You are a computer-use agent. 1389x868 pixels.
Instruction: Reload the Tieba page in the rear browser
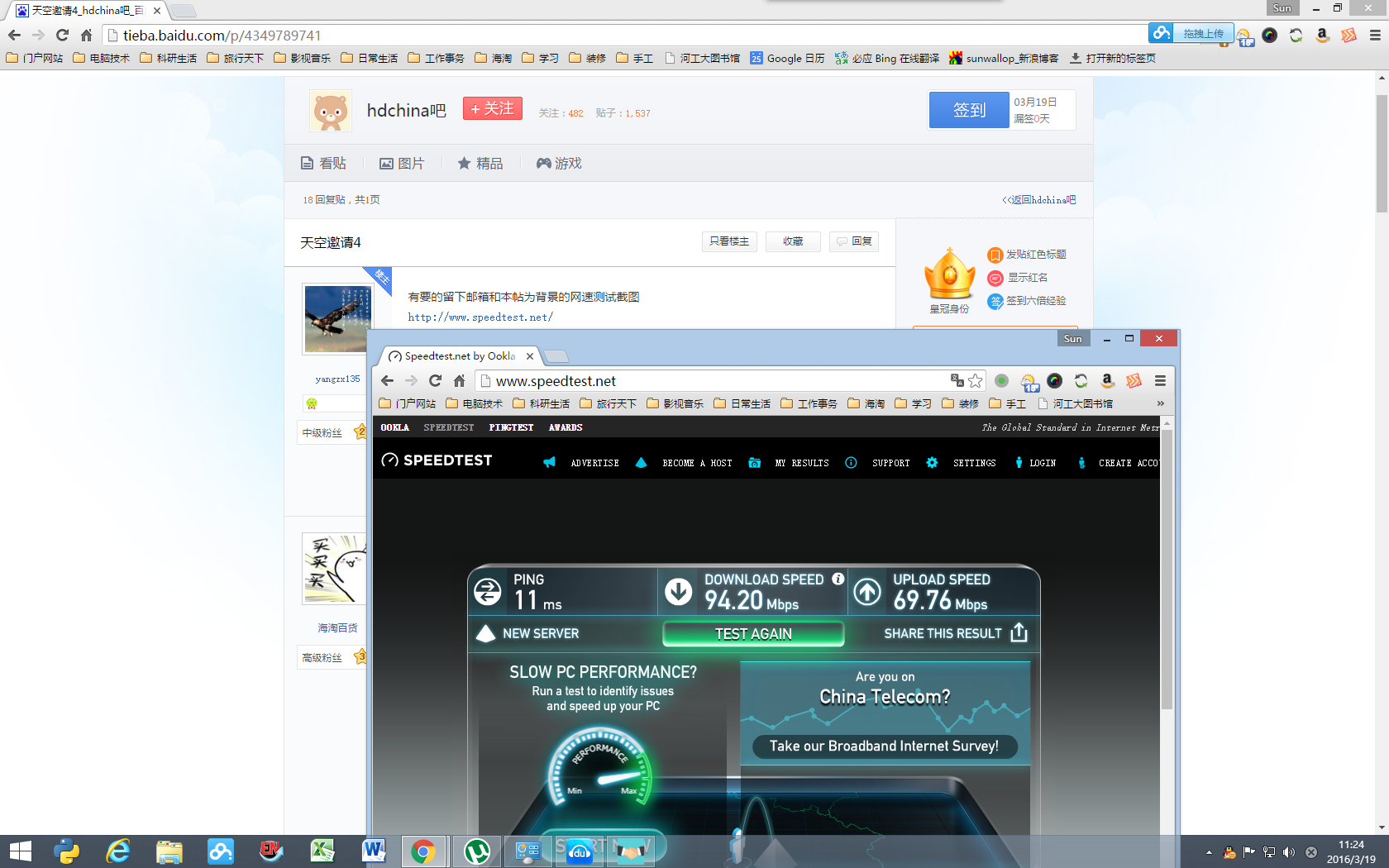(62, 35)
